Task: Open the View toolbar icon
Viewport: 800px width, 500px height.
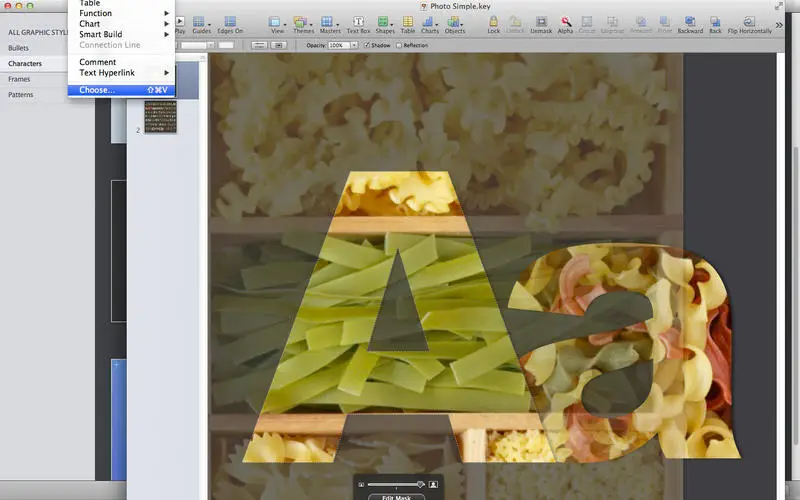Action: tap(277, 24)
